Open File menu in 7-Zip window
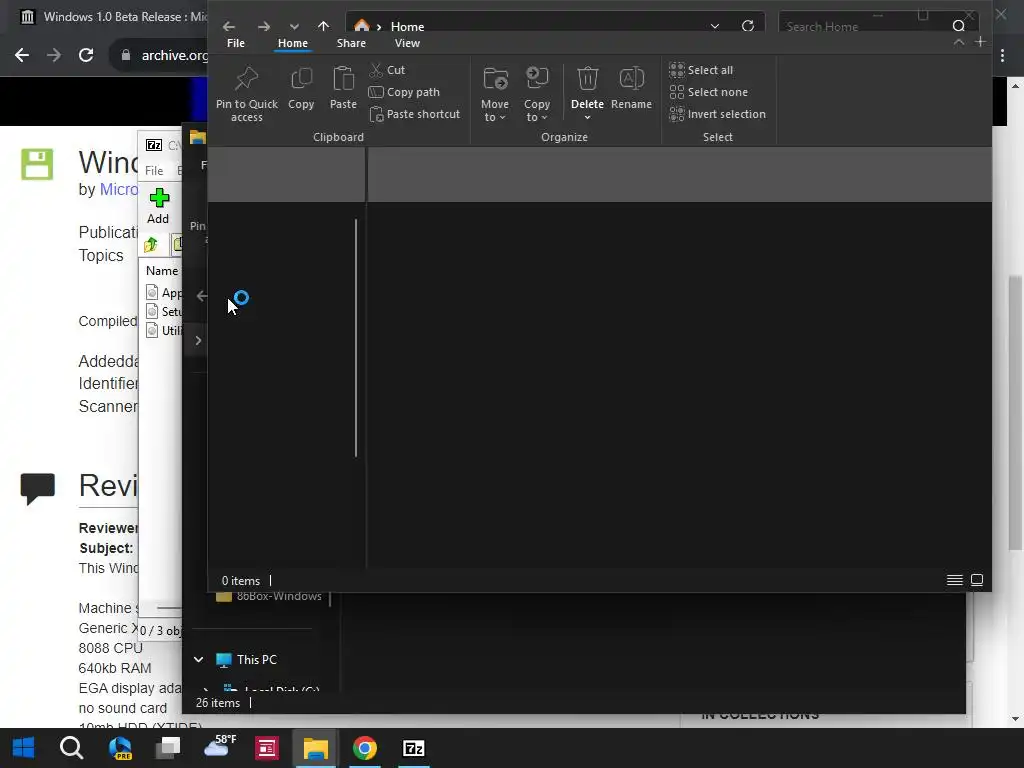1024x768 pixels. pos(154,170)
